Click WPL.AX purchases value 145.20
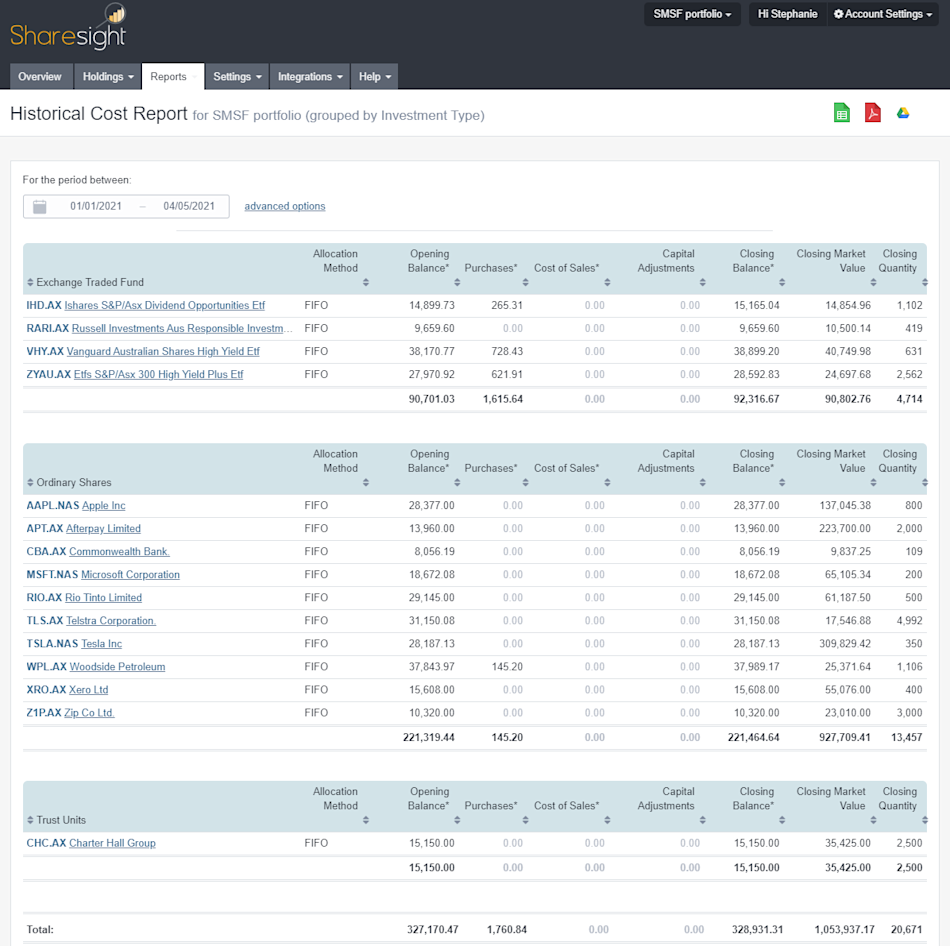 pos(507,667)
